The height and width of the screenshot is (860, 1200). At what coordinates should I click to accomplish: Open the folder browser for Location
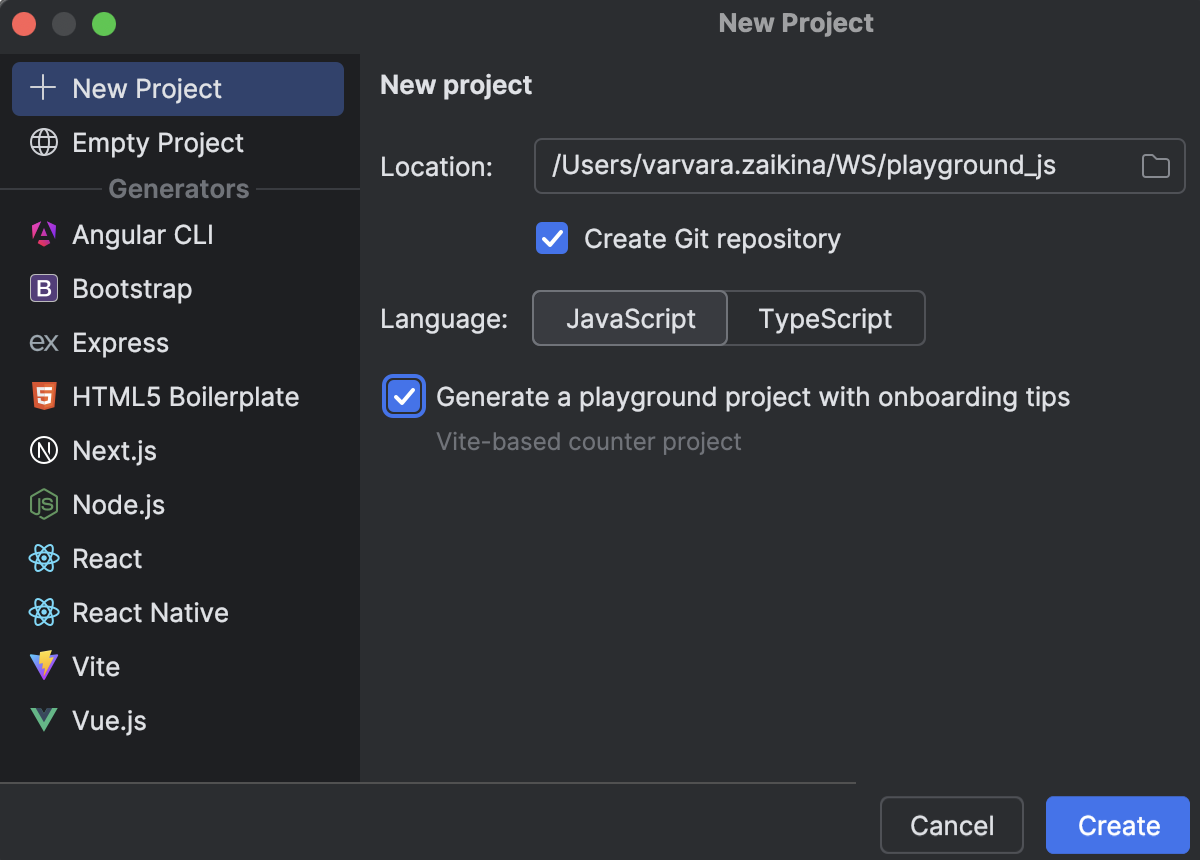point(1155,166)
